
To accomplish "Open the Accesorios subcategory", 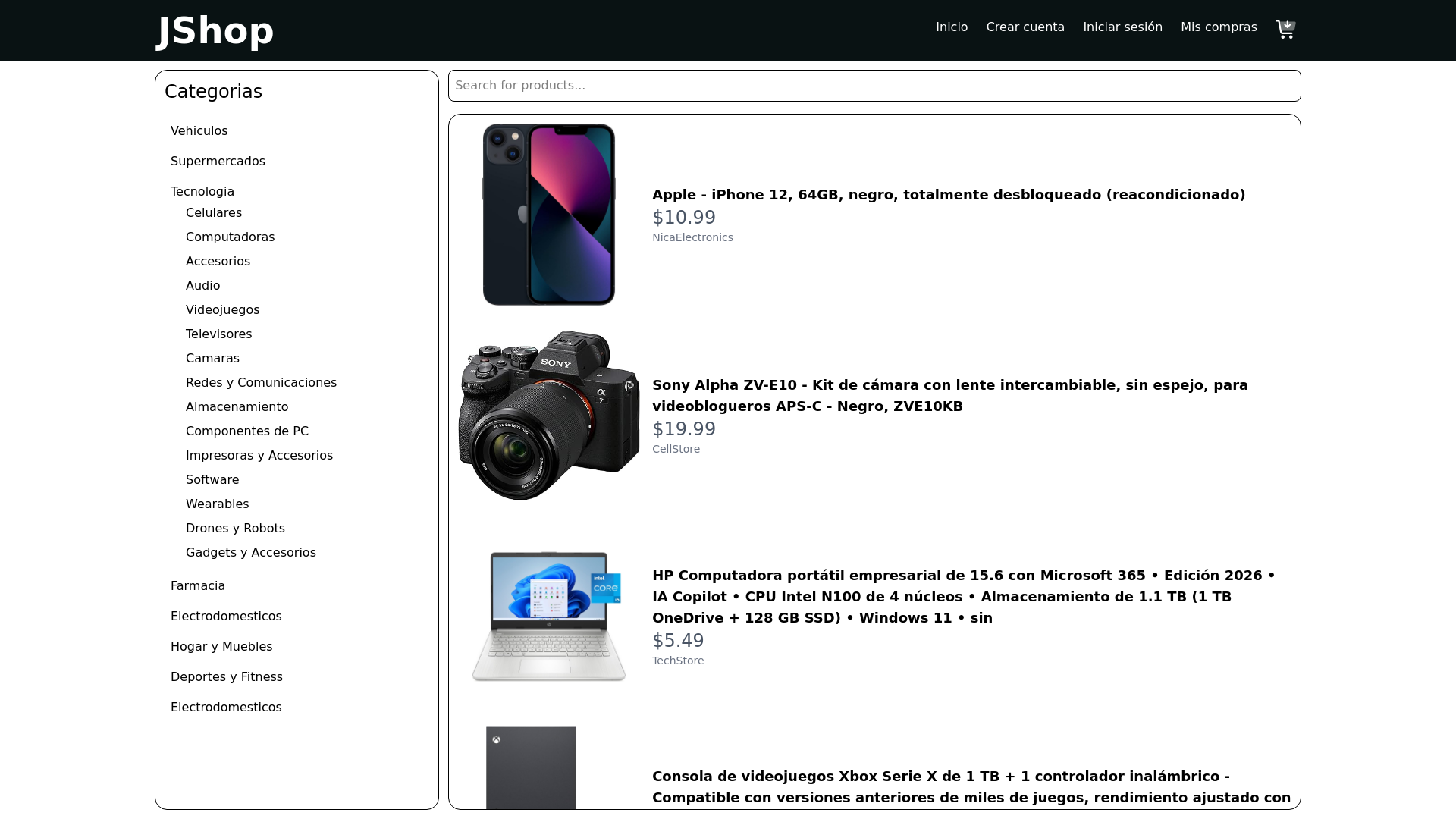I will [218, 262].
